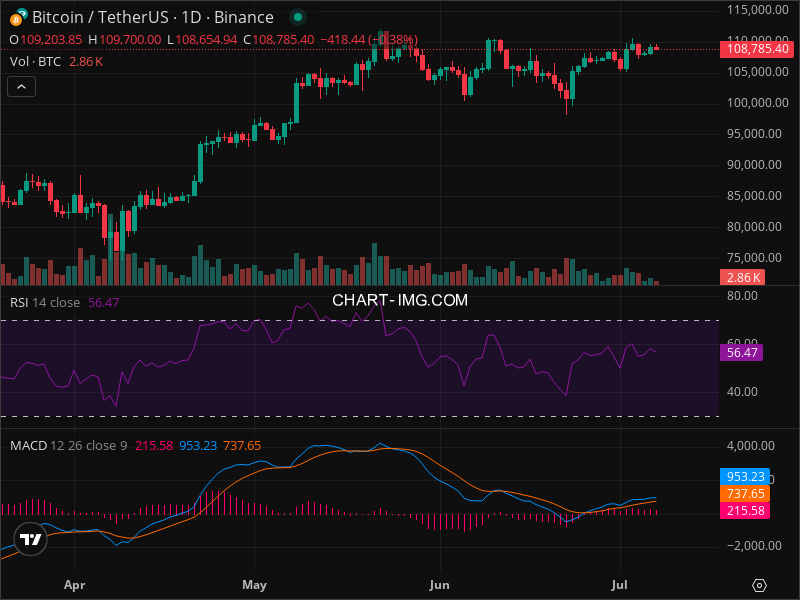Click the Bitcoin/Tether coin logo icon
Viewport: 800px width, 600px height.
[x=18, y=17]
